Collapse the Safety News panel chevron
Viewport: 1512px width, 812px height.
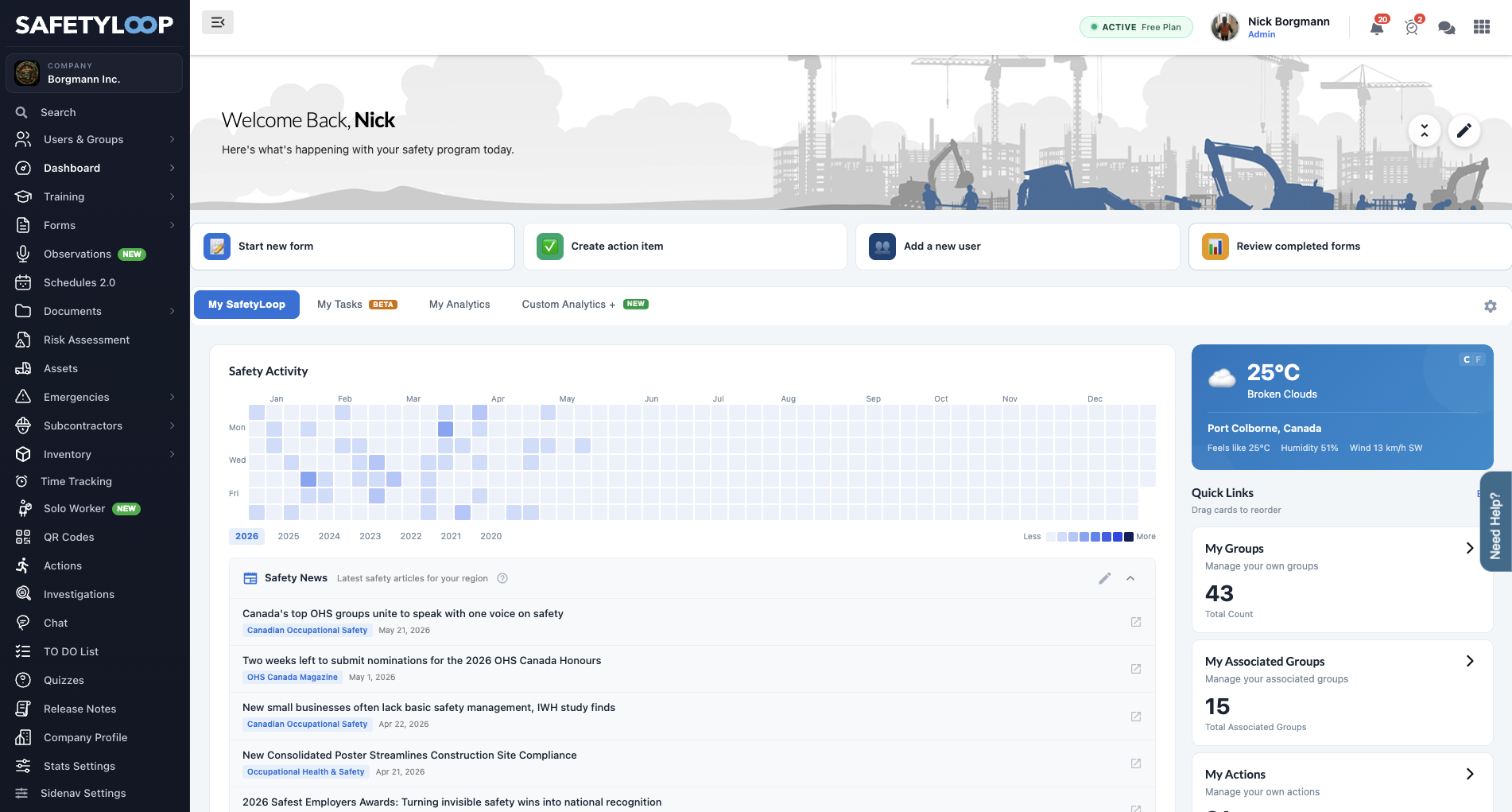coord(1130,578)
